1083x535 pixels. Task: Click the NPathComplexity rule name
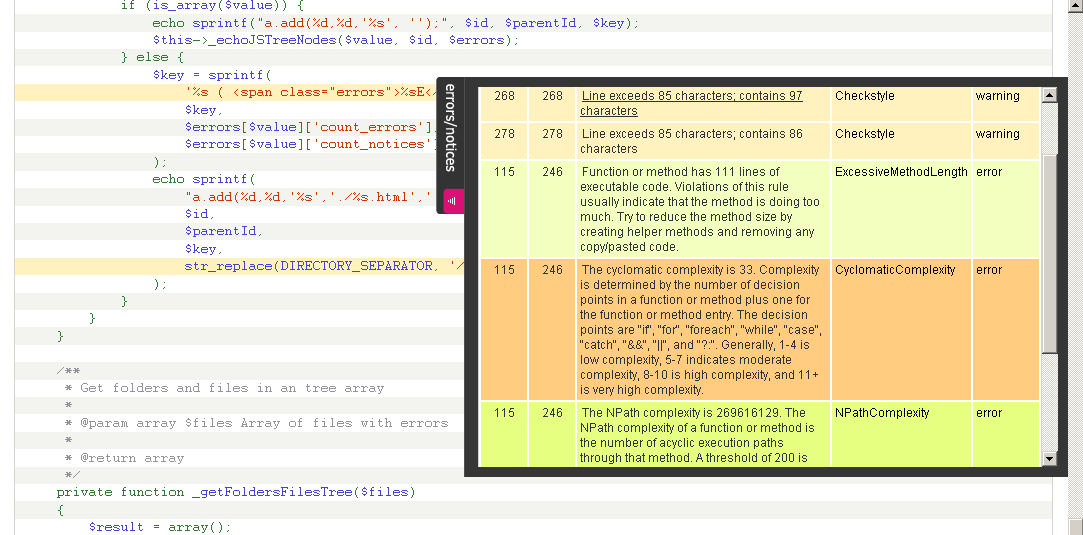[x=882, y=413]
